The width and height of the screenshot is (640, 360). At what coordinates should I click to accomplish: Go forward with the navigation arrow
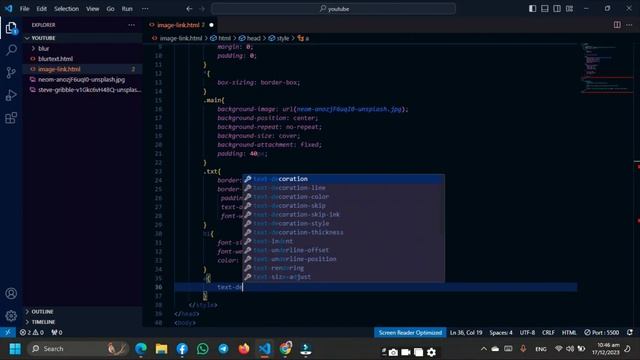(202, 9)
